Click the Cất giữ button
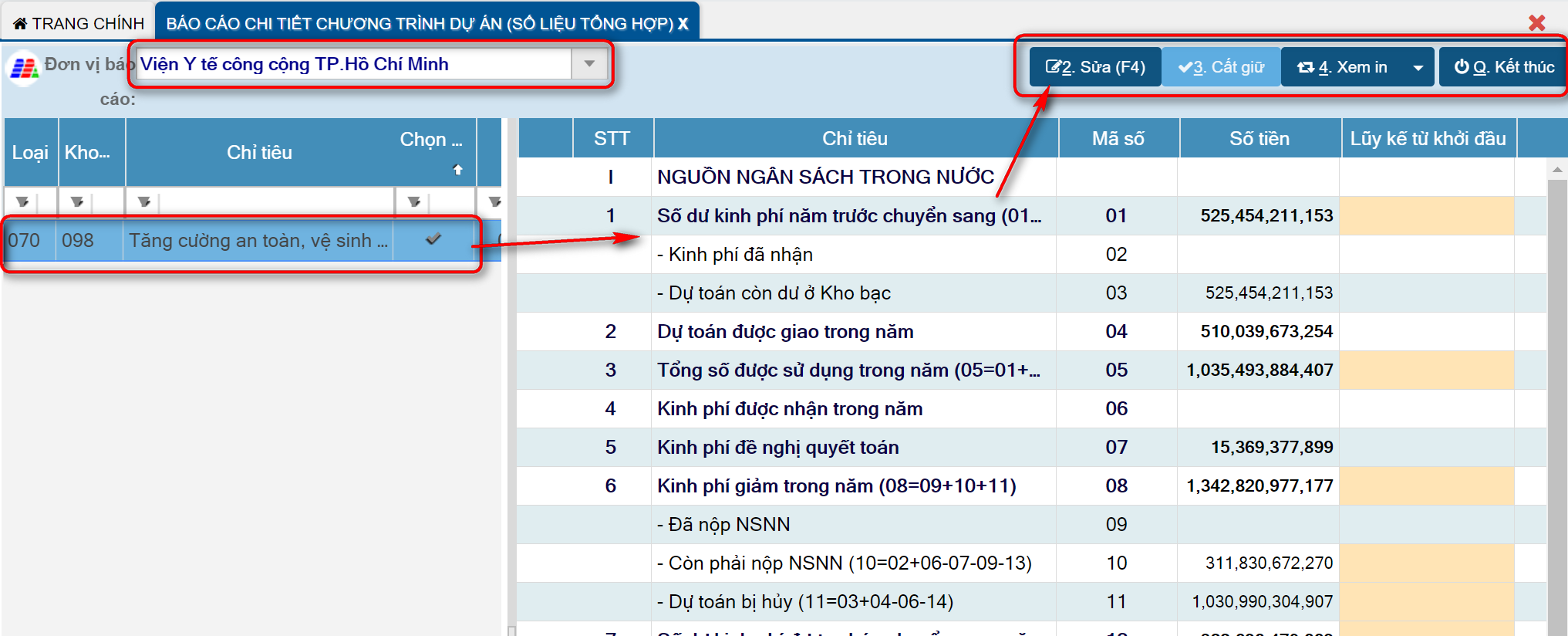Screen dimensions: 1568x636 (1221, 68)
